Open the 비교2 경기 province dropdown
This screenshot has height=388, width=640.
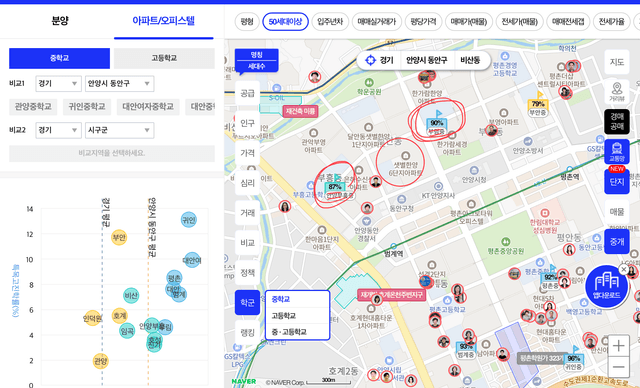[58, 130]
